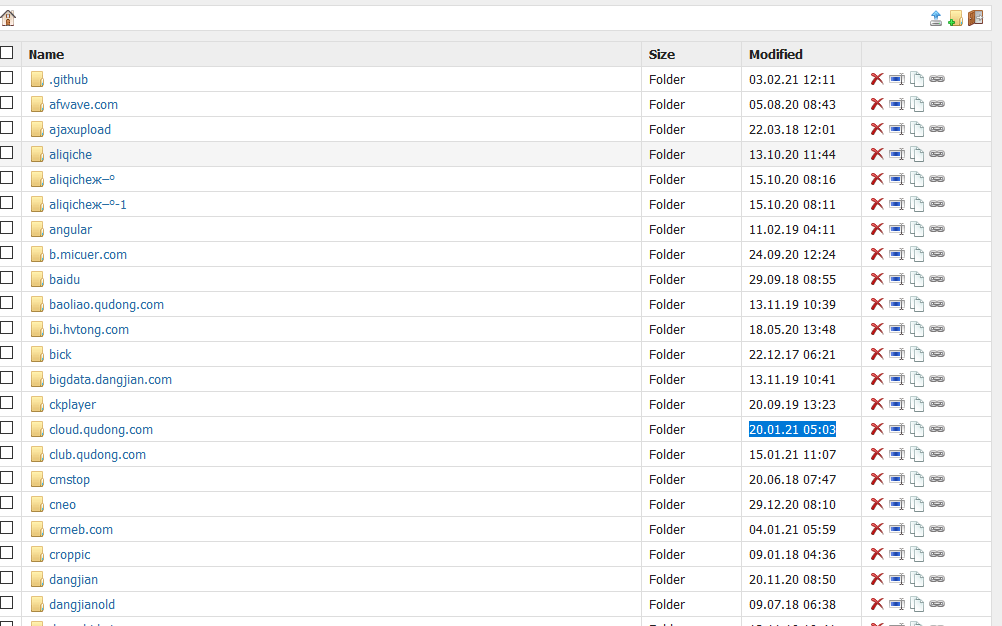
Task: Rename the b.micuer.com folder
Action: (x=897, y=254)
